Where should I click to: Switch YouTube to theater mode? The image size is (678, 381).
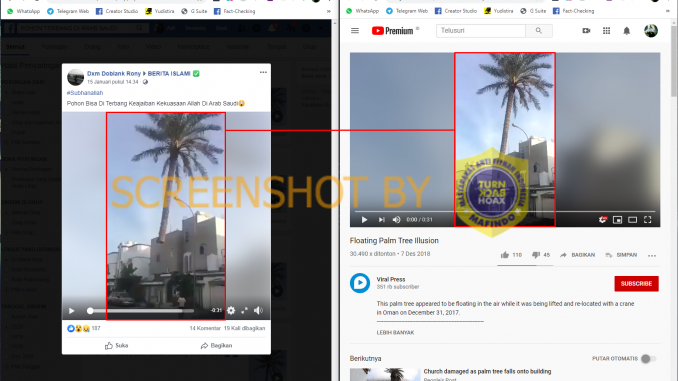click(x=632, y=220)
